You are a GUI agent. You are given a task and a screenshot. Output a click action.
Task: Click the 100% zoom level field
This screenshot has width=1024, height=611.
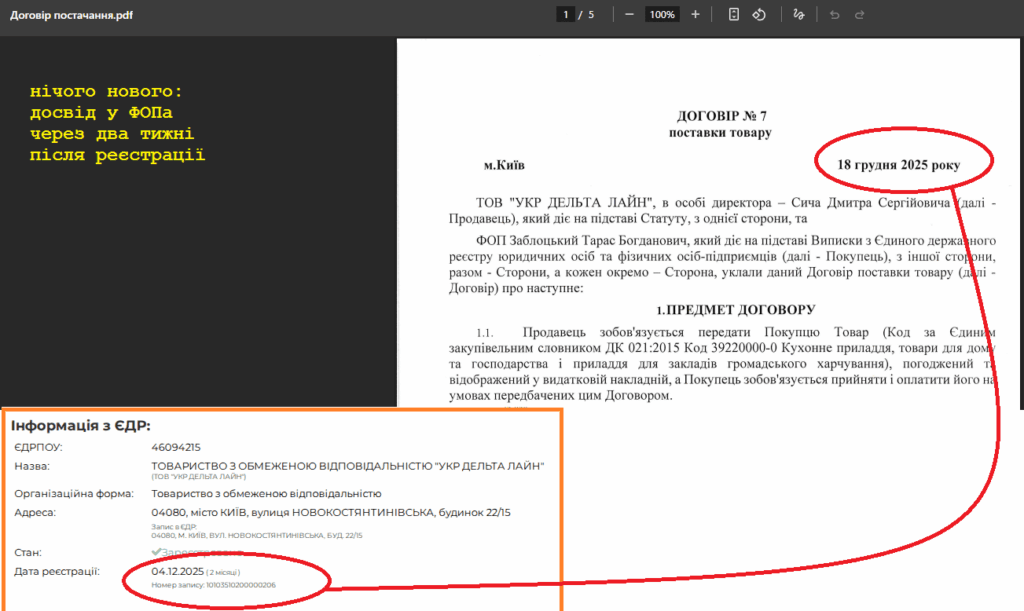pos(661,15)
